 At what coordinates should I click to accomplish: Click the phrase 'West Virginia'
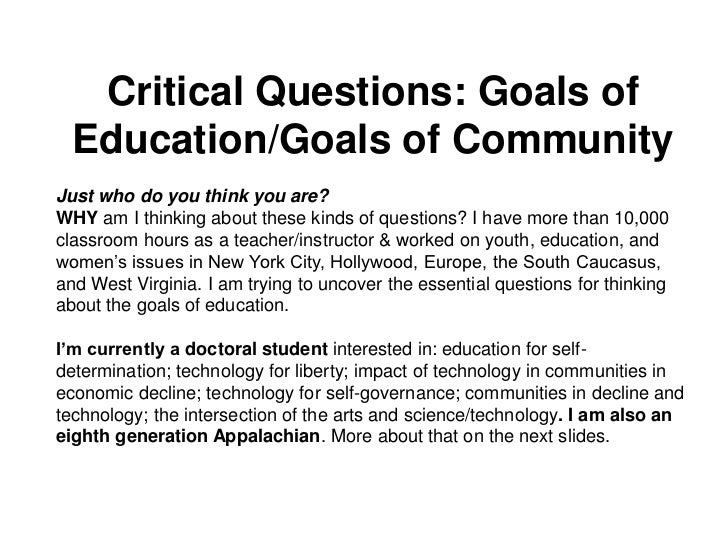coord(143,284)
